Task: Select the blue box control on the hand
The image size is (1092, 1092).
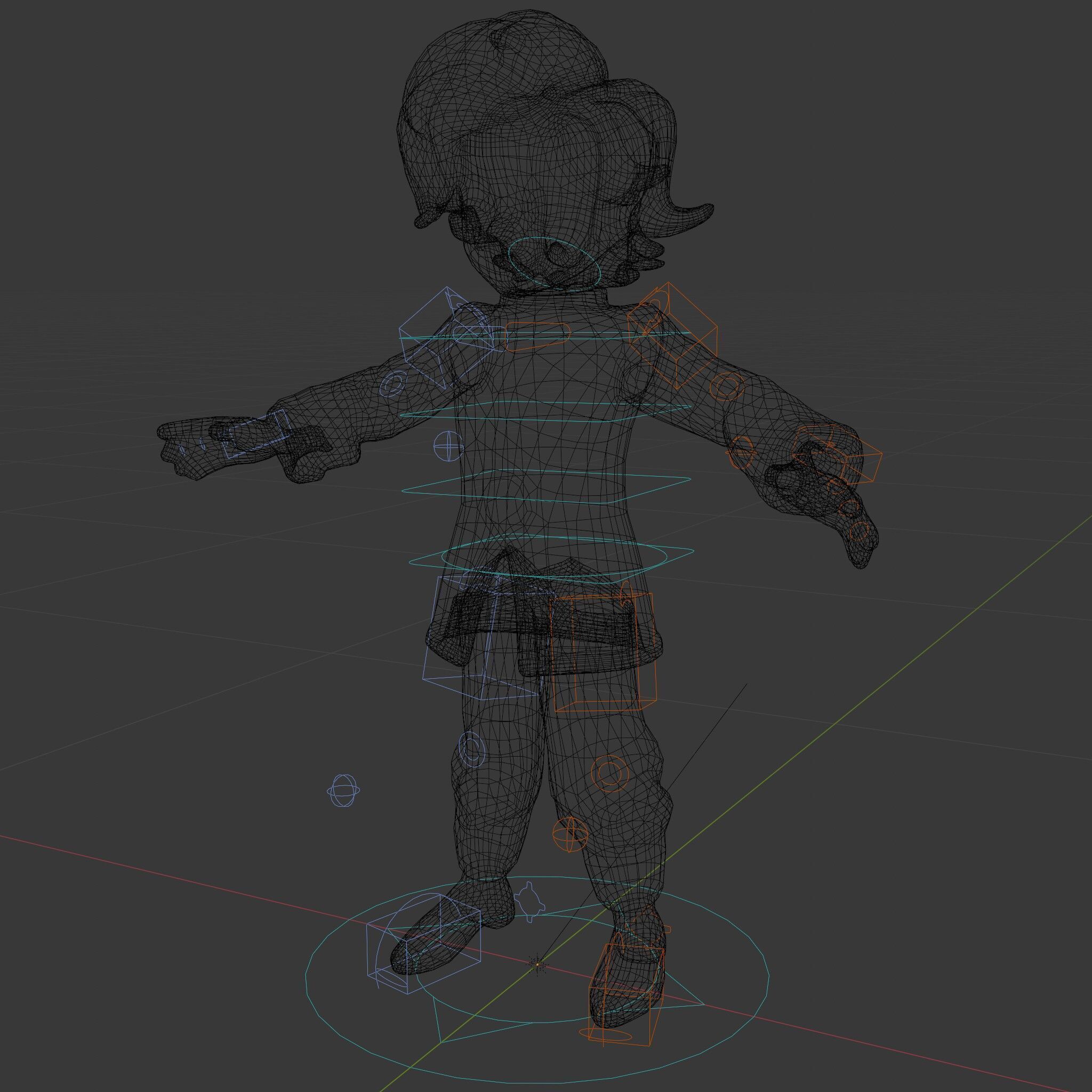Action: point(257,435)
